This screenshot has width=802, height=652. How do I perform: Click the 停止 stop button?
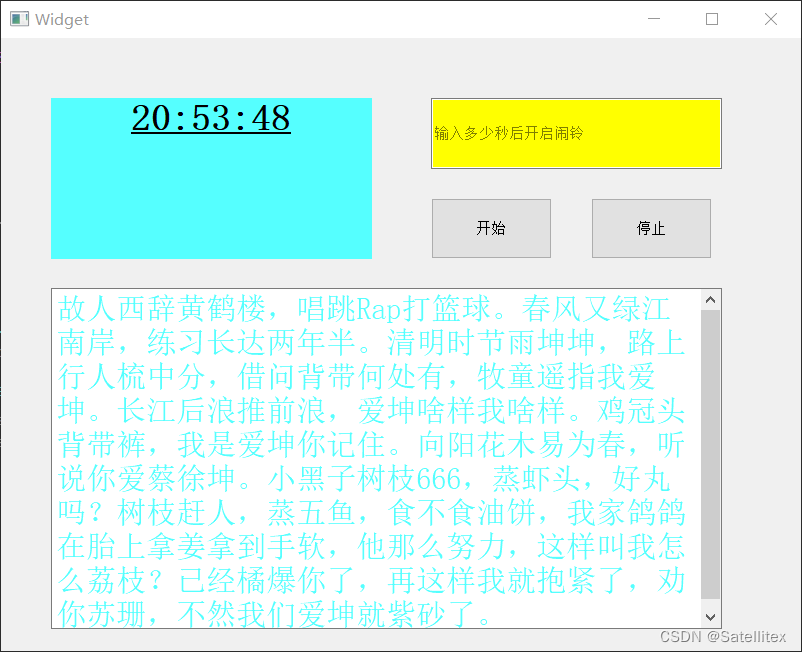point(651,228)
